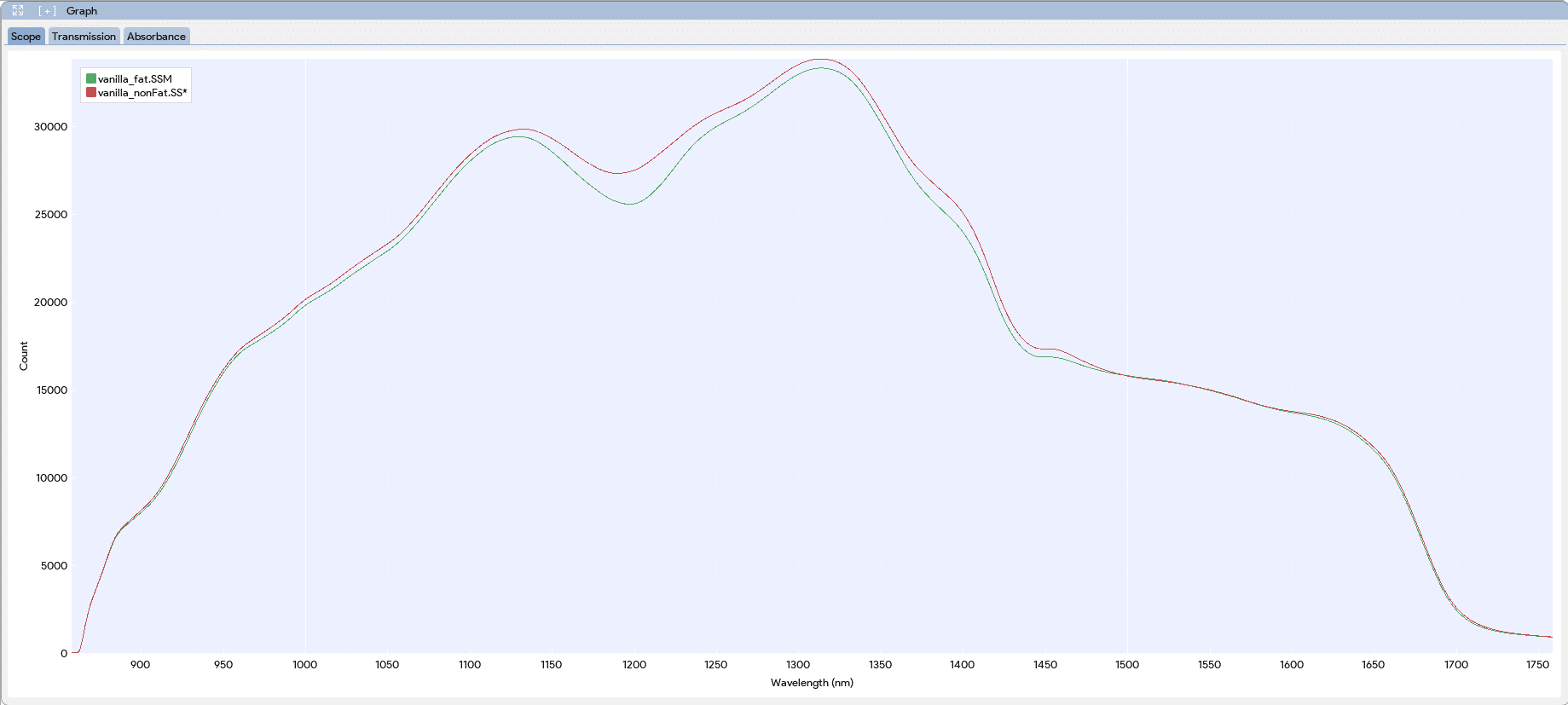Select the Absorbance tab
1568x705 pixels.
[x=156, y=37]
